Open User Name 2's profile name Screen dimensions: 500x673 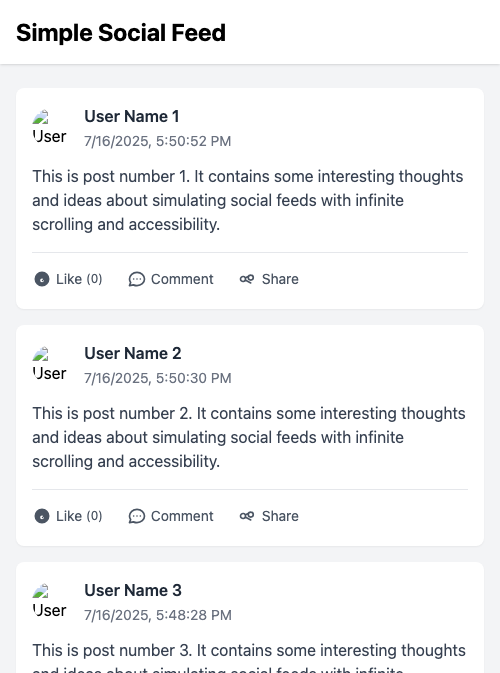point(133,353)
